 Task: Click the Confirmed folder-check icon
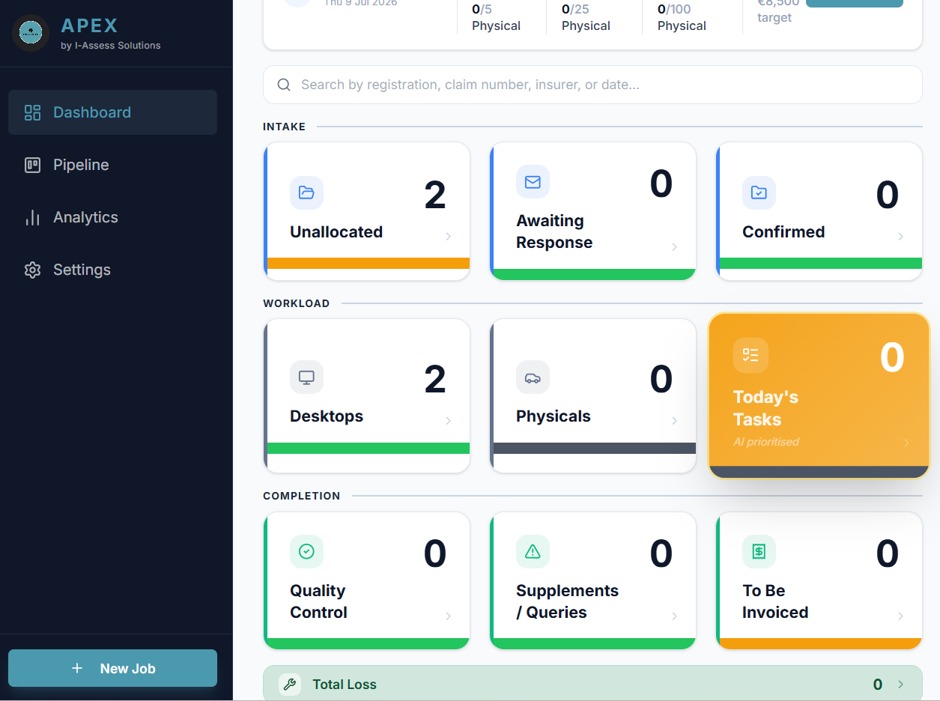pyautogui.click(x=759, y=192)
